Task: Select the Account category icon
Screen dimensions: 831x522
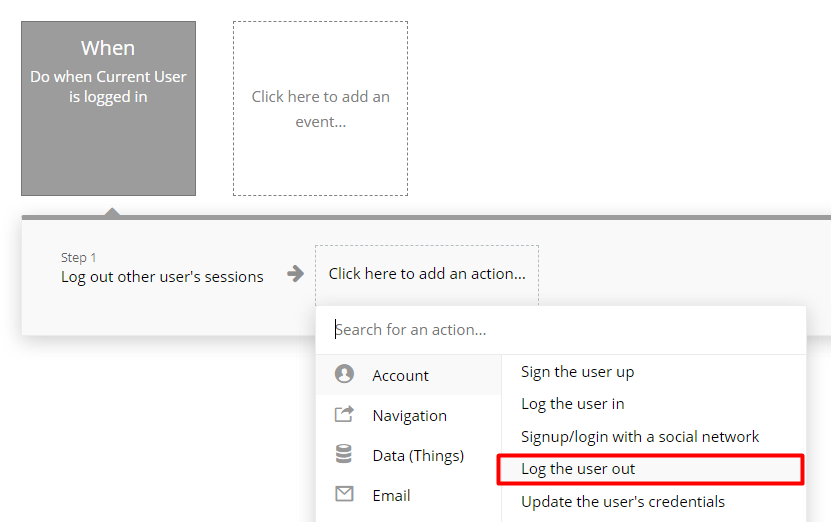Action: point(344,374)
